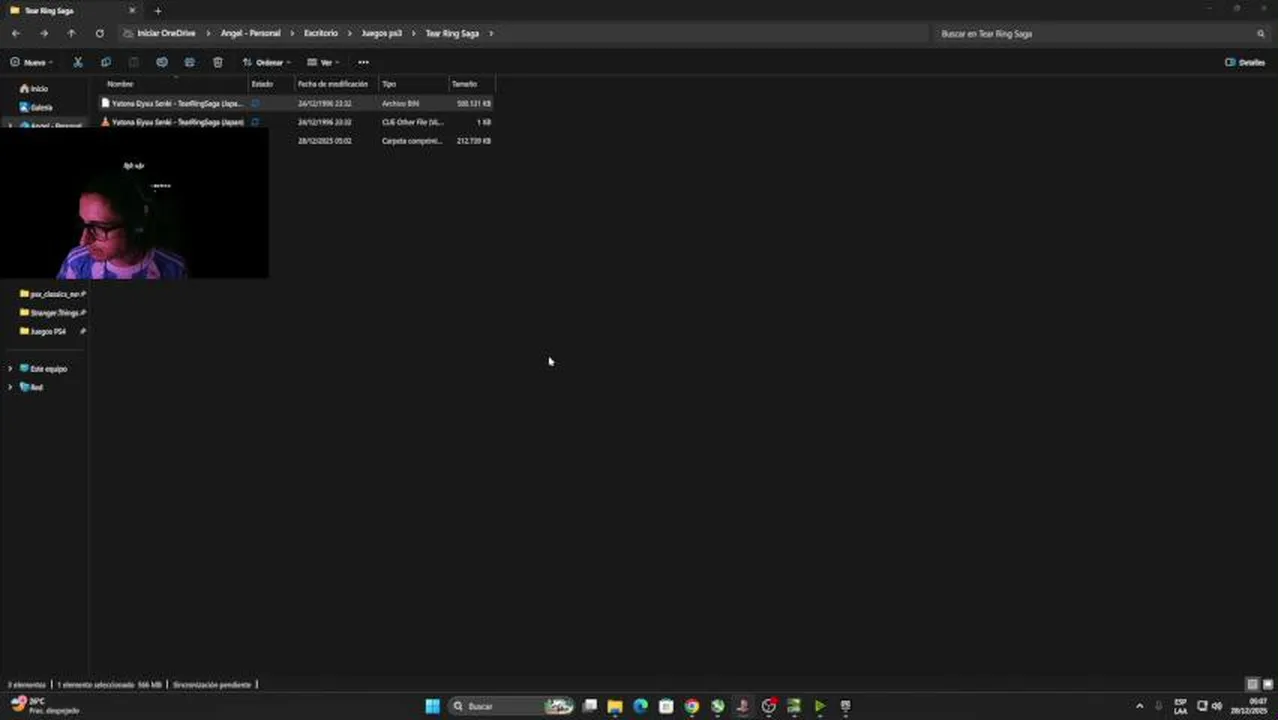Open the Nuevo dropdown

coord(31,62)
